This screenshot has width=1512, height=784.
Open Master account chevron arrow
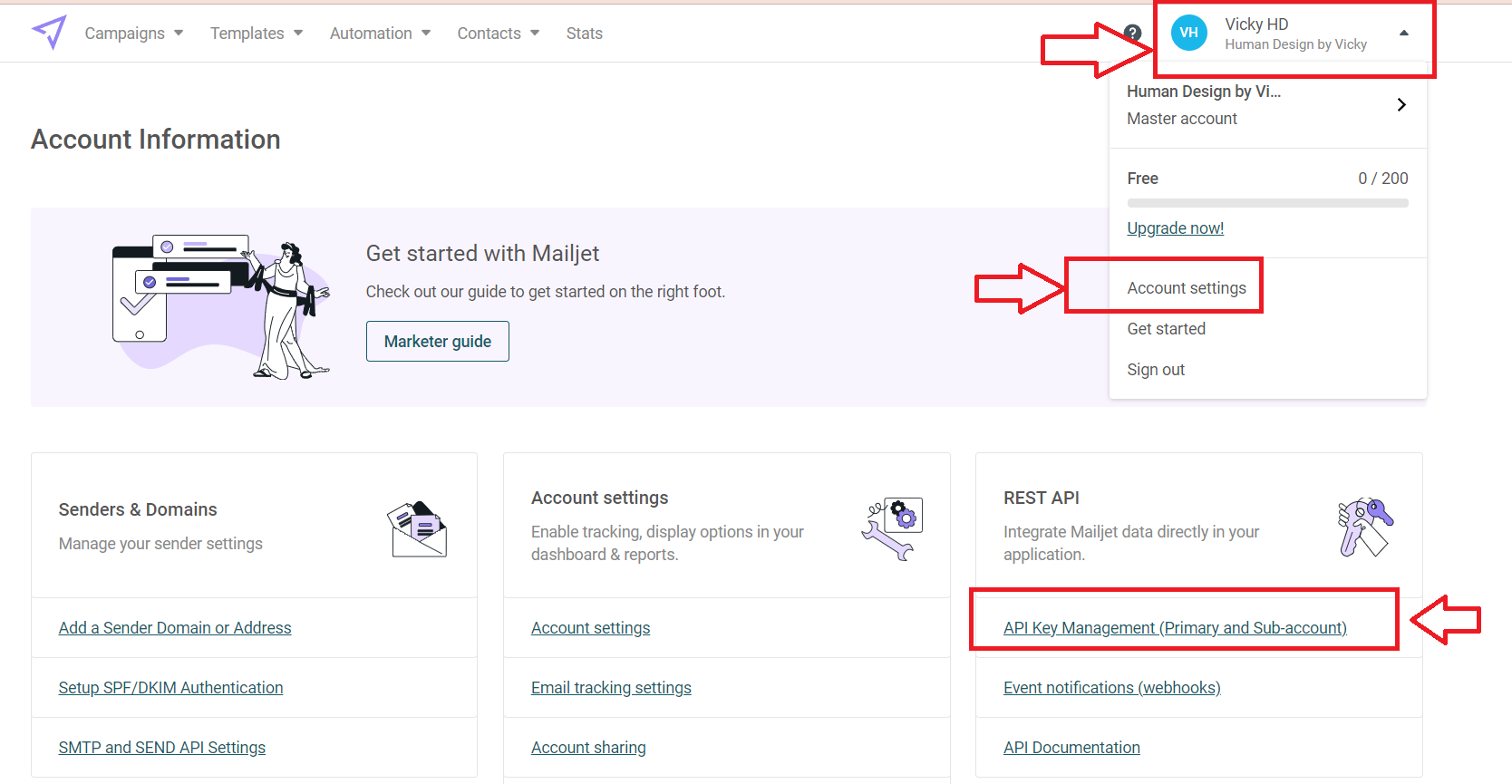pos(1401,104)
